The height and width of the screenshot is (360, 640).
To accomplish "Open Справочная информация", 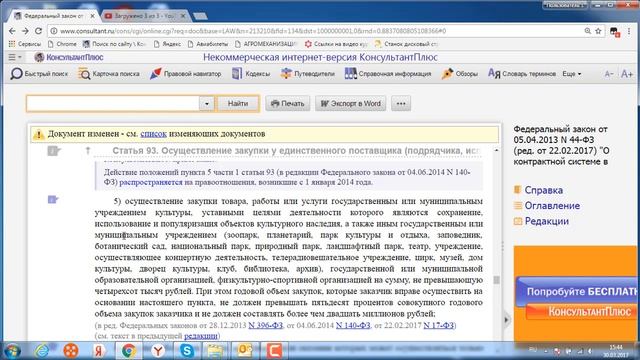I will coord(388,74).
